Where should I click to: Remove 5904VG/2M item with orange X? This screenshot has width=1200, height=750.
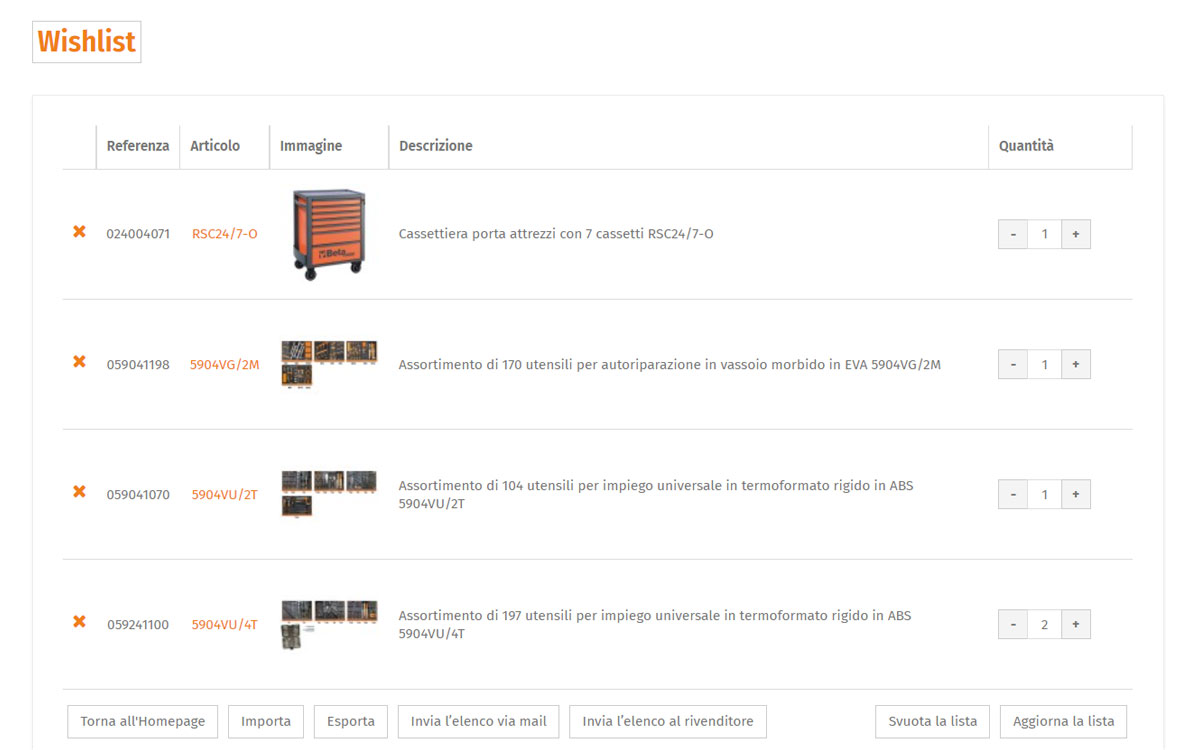click(x=79, y=362)
